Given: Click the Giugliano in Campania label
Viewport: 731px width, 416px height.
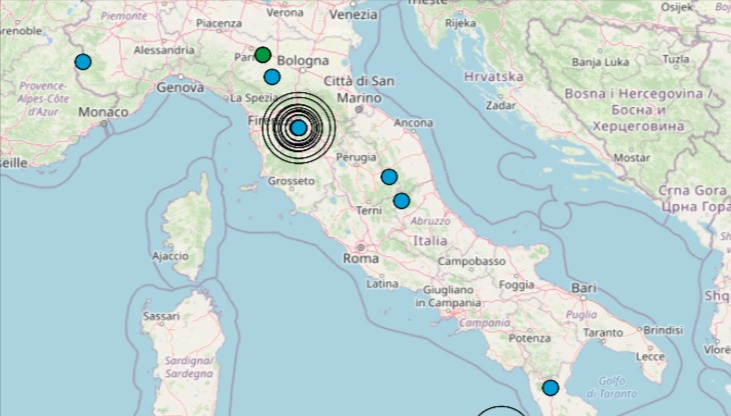Looking at the screenshot, I should [x=448, y=297].
